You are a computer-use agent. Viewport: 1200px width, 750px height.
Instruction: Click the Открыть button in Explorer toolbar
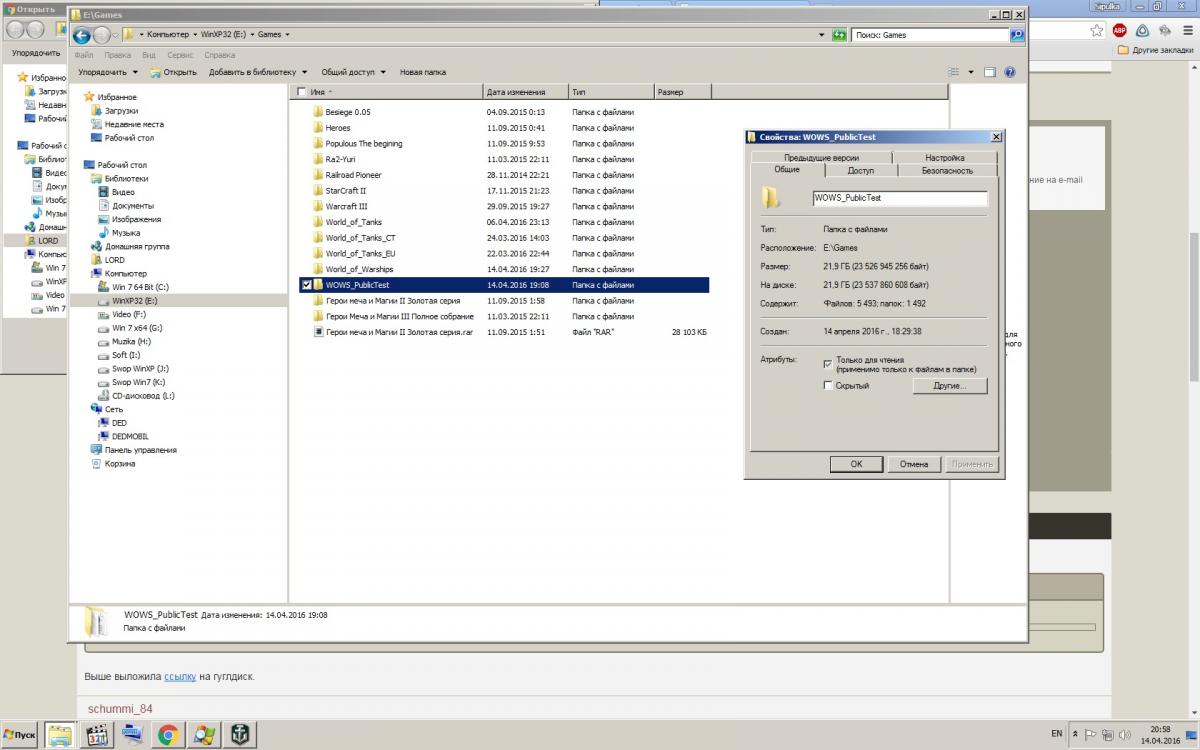tap(173, 72)
